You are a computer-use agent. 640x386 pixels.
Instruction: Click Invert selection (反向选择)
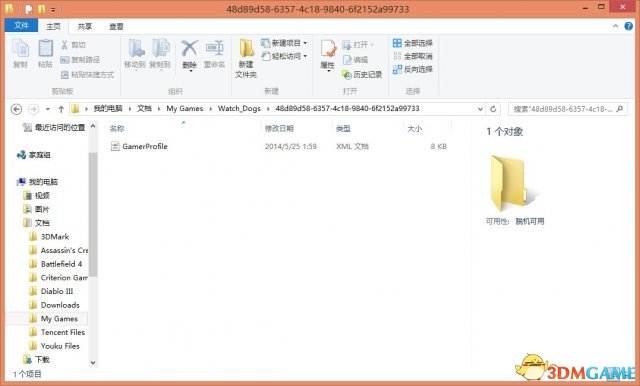tap(413, 69)
